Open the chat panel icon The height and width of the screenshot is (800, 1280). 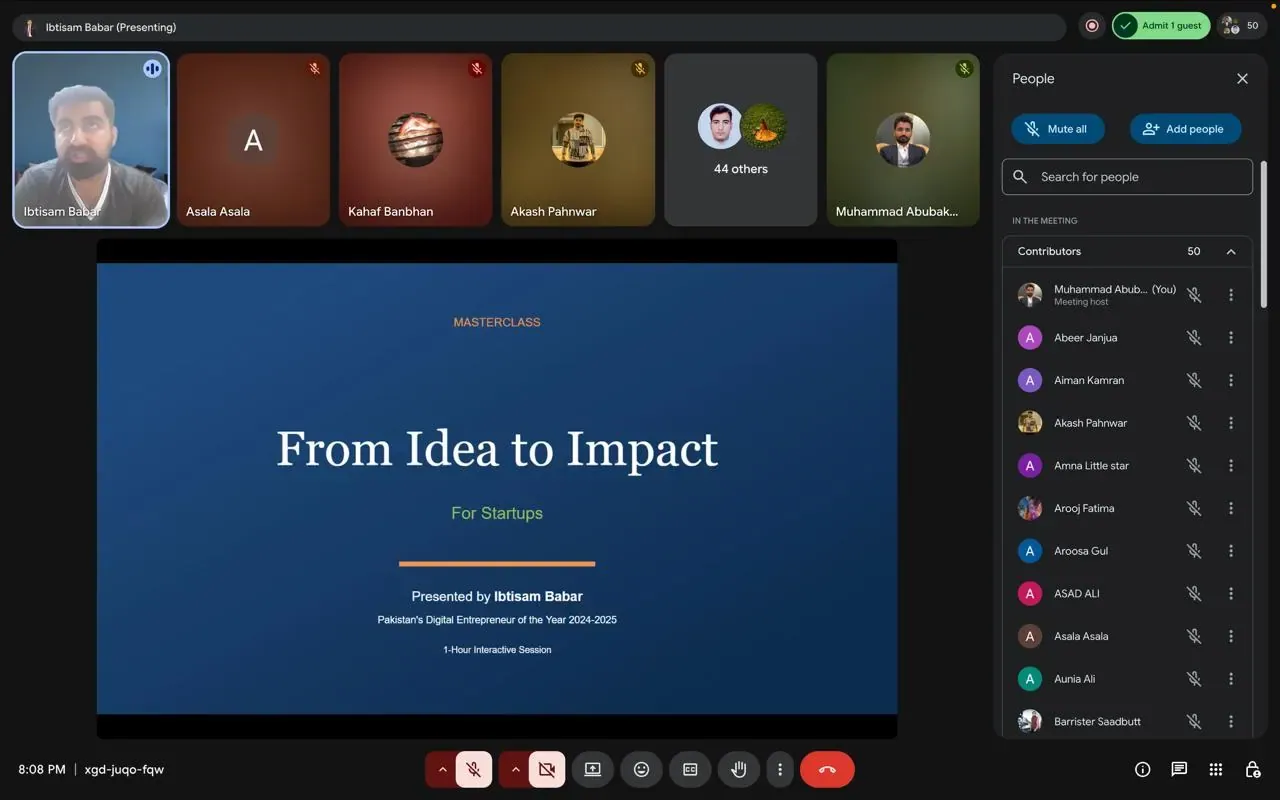[1179, 769]
